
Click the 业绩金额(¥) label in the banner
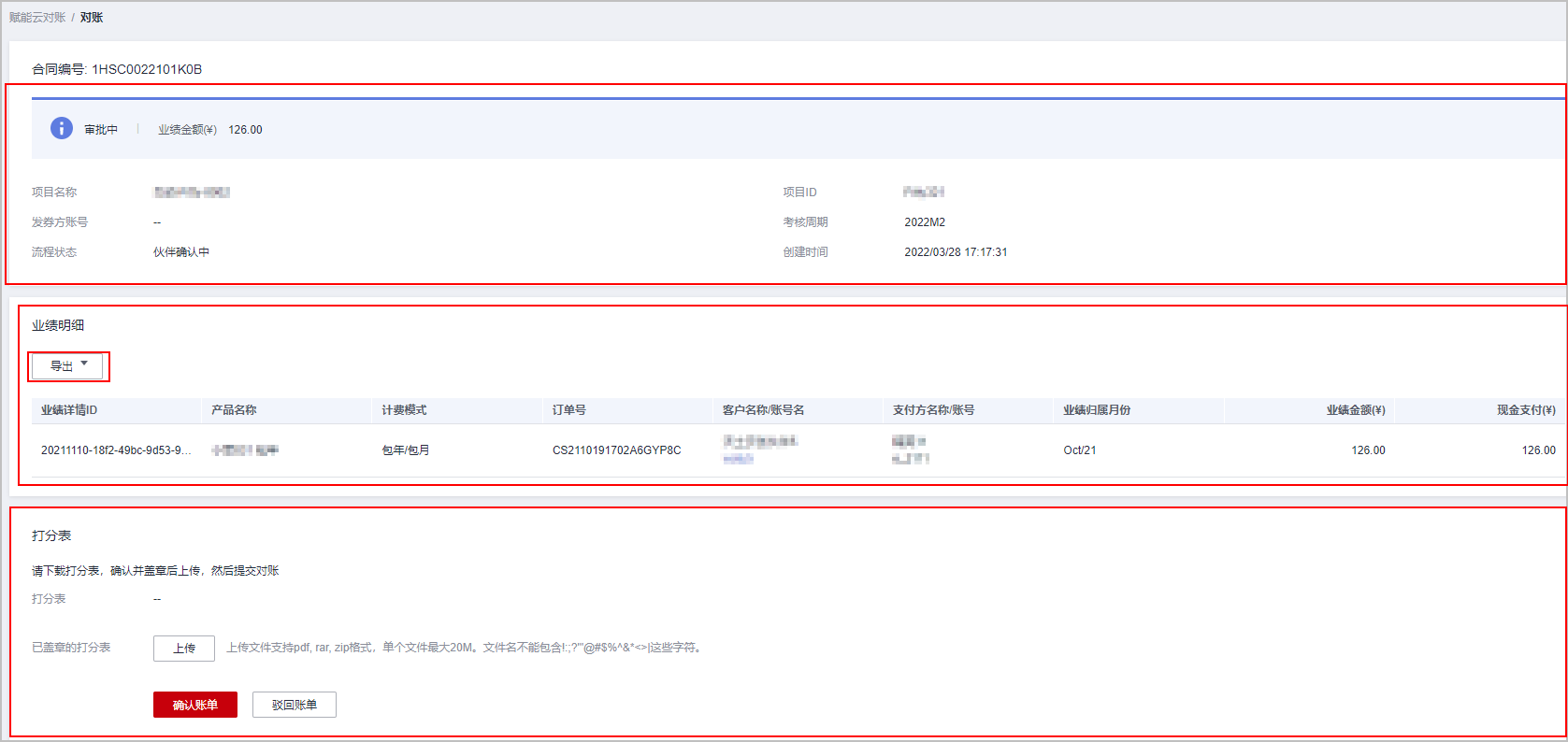click(x=187, y=130)
